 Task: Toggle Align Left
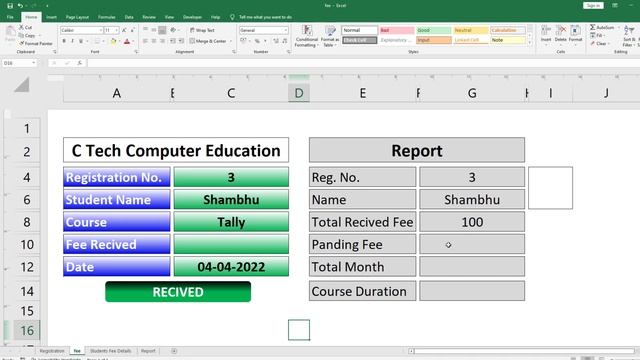145,41
